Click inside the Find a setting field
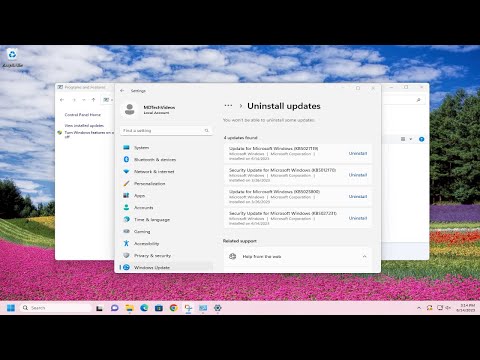The width and height of the screenshot is (480, 360). coord(166,131)
